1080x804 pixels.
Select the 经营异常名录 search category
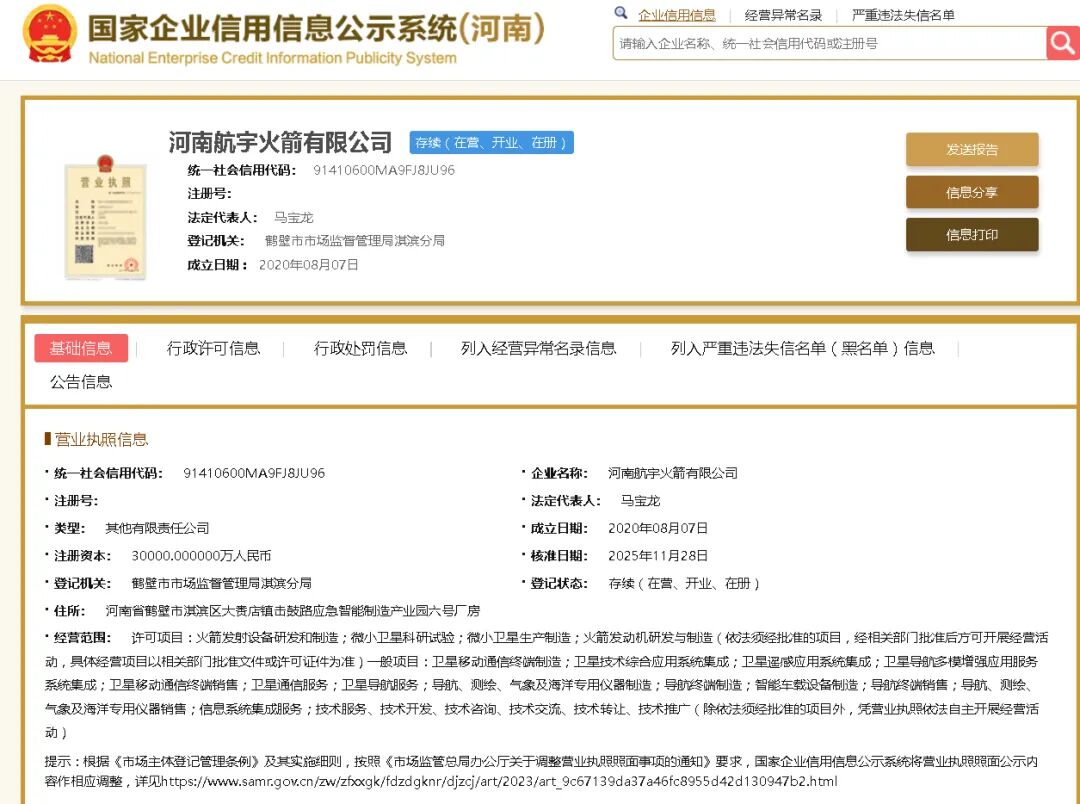tap(783, 15)
